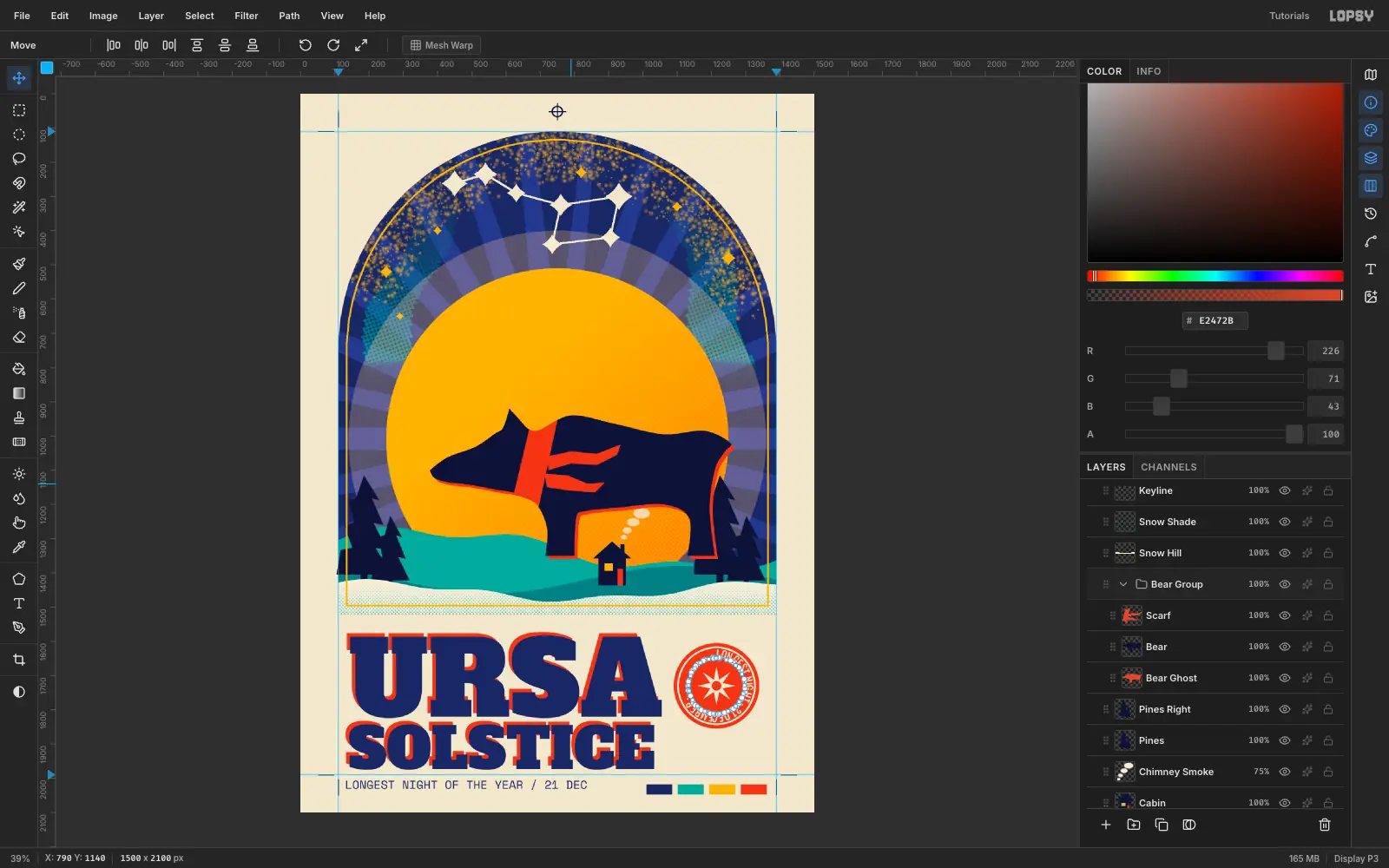Viewport: 1389px width, 868px height.
Task: Open the History panel icon
Action: pyautogui.click(x=1371, y=214)
